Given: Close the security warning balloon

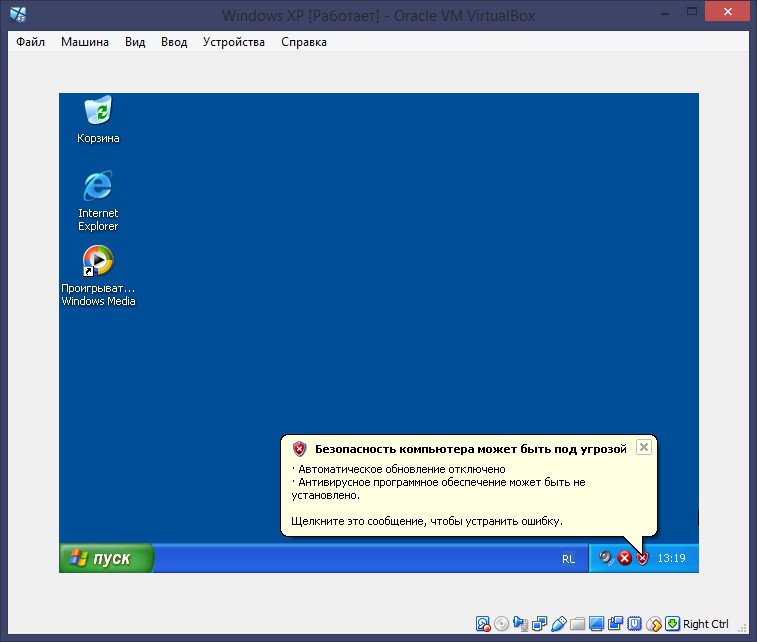Looking at the screenshot, I should tap(644, 447).
